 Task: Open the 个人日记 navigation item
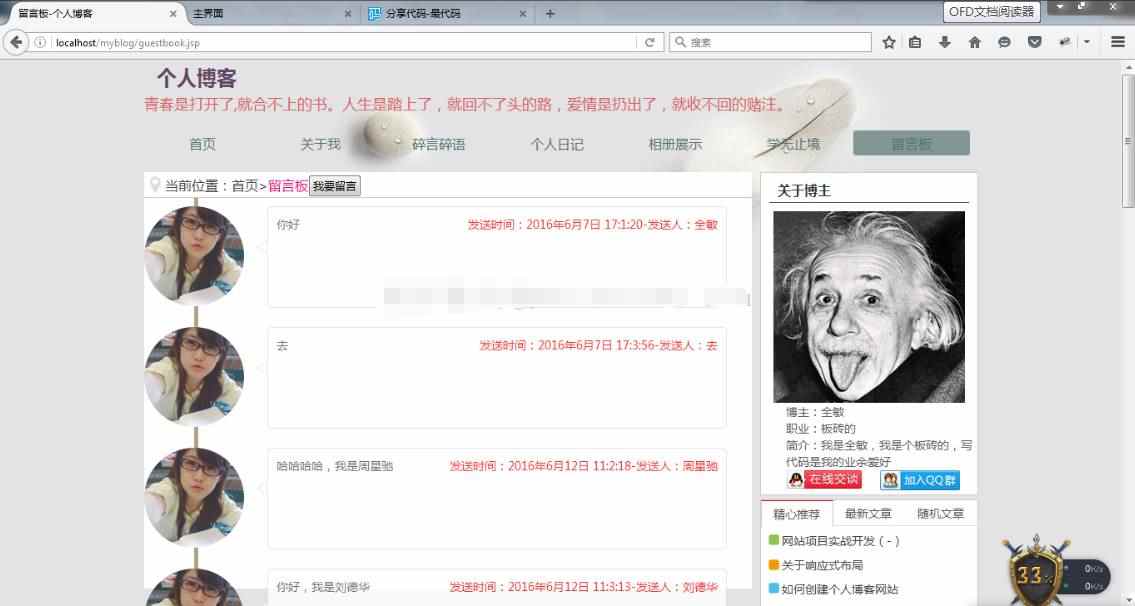click(x=557, y=144)
